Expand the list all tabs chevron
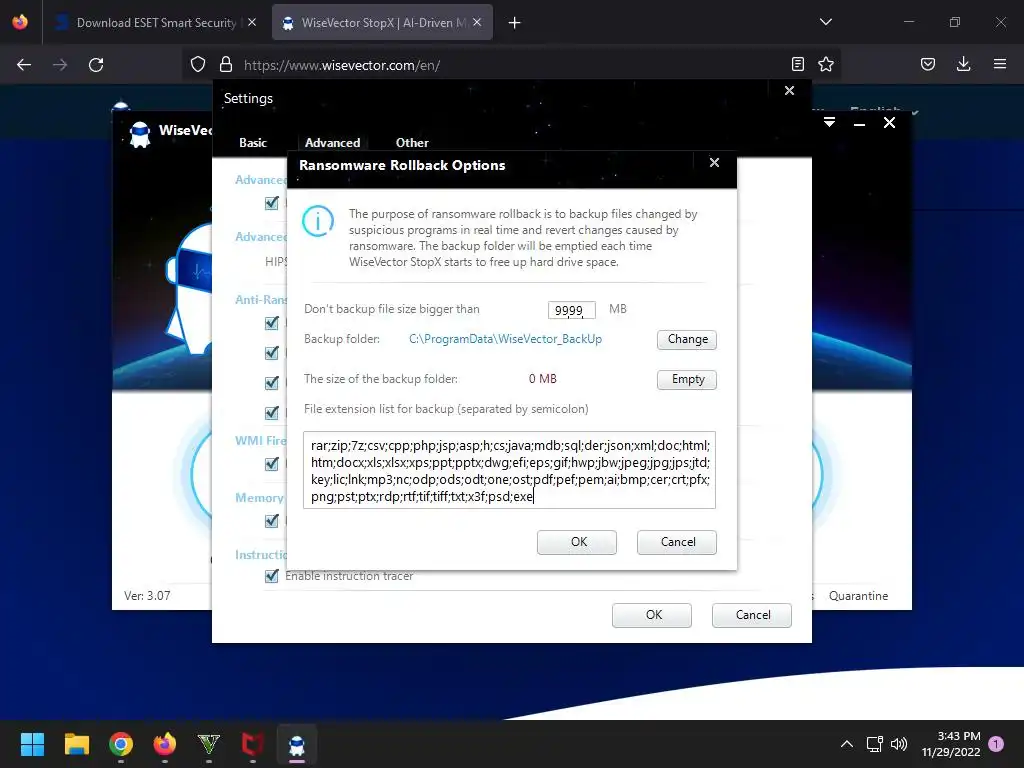1024x768 pixels. (825, 22)
